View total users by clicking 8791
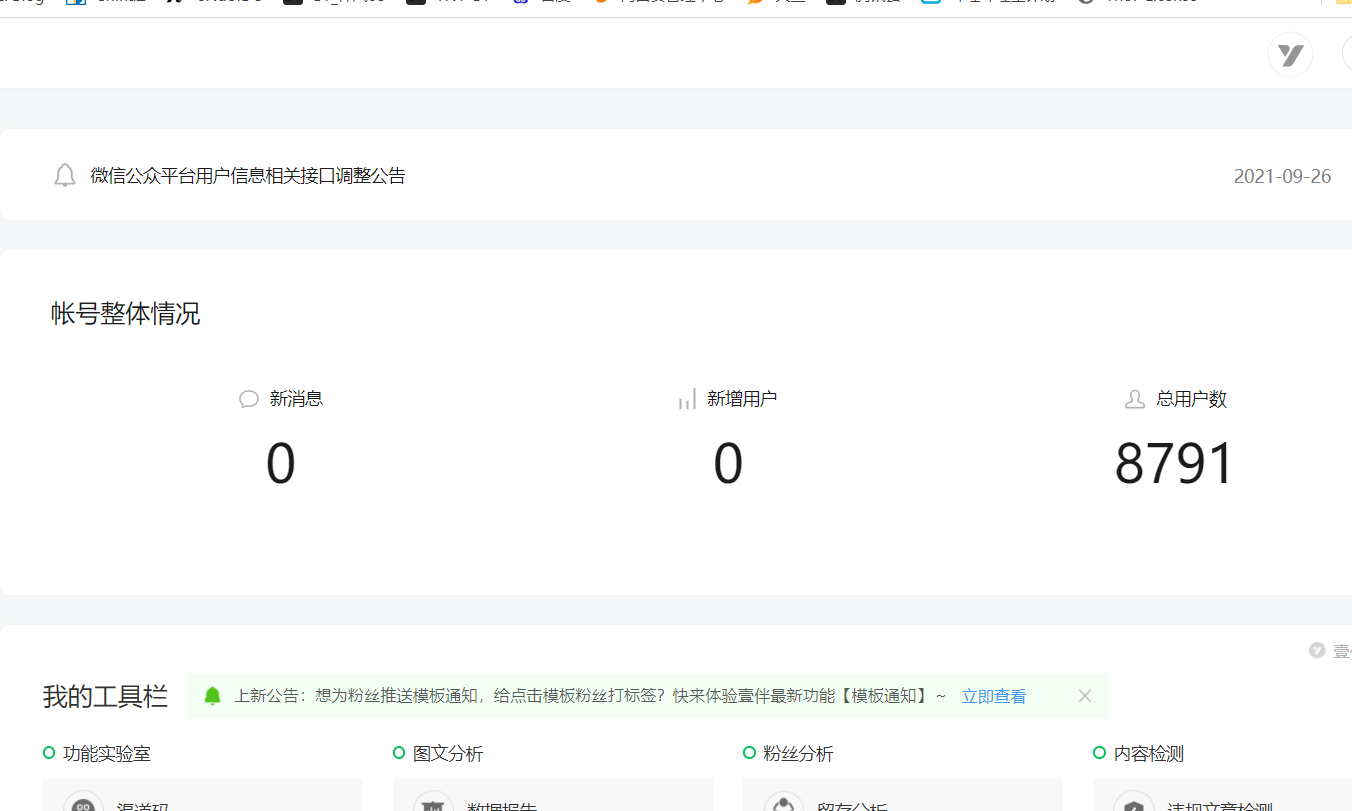The width and height of the screenshot is (1352, 811). pyautogui.click(x=1175, y=465)
